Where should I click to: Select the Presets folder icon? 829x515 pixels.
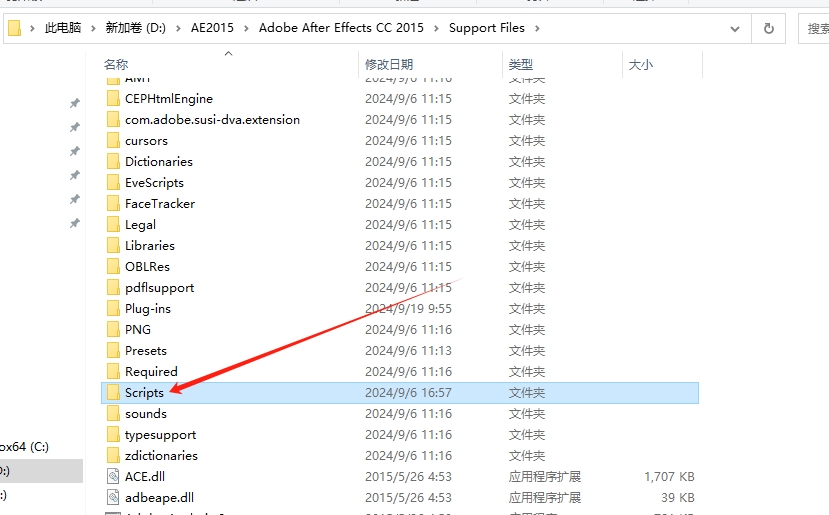point(113,351)
